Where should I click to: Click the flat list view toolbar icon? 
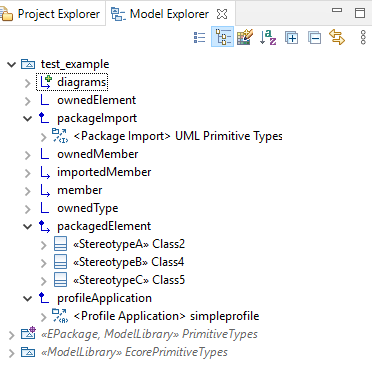(199, 37)
